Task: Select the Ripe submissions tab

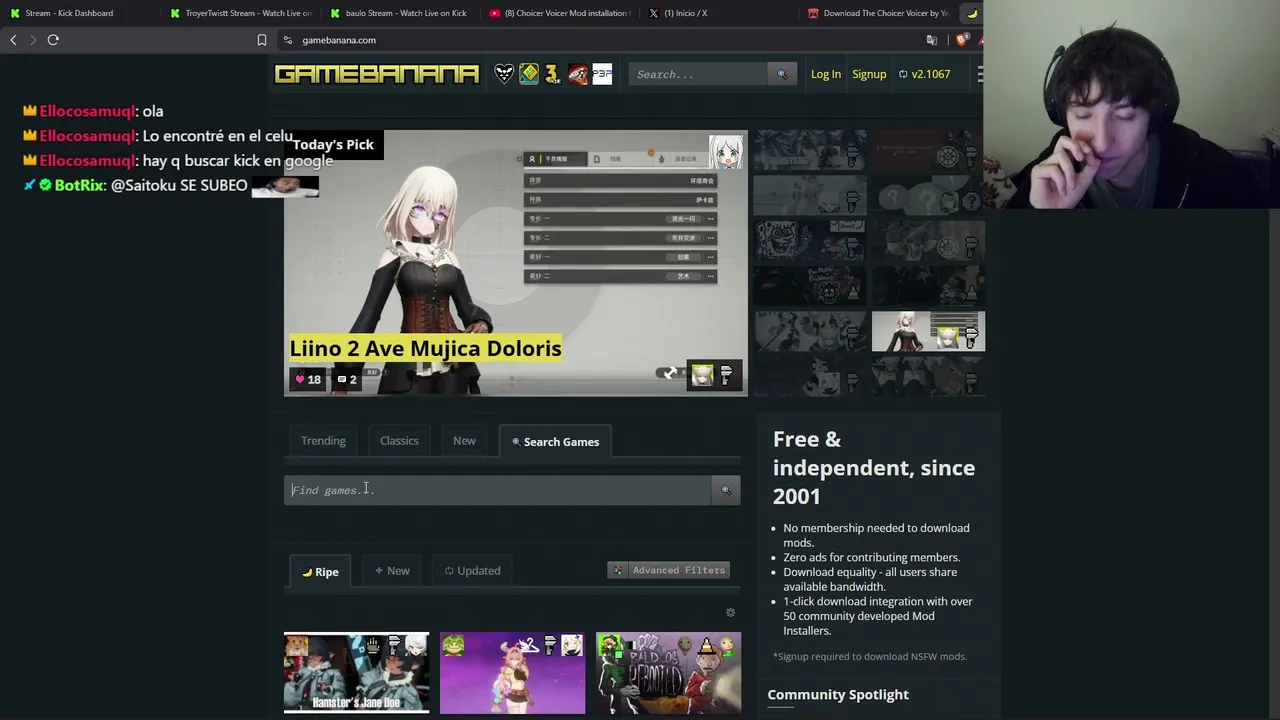Action: click(320, 571)
